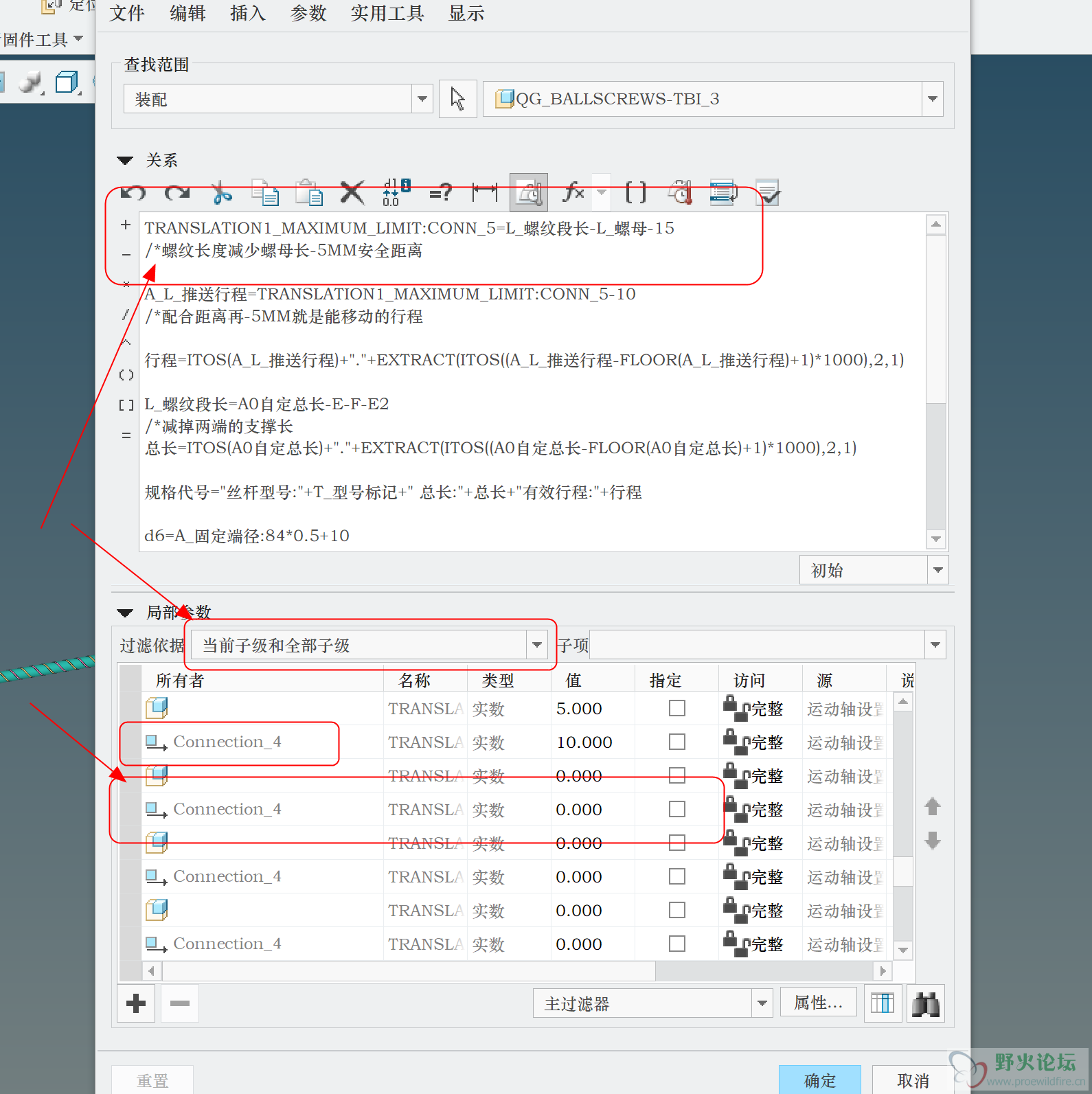Open the 初始 dropdown

(x=938, y=570)
